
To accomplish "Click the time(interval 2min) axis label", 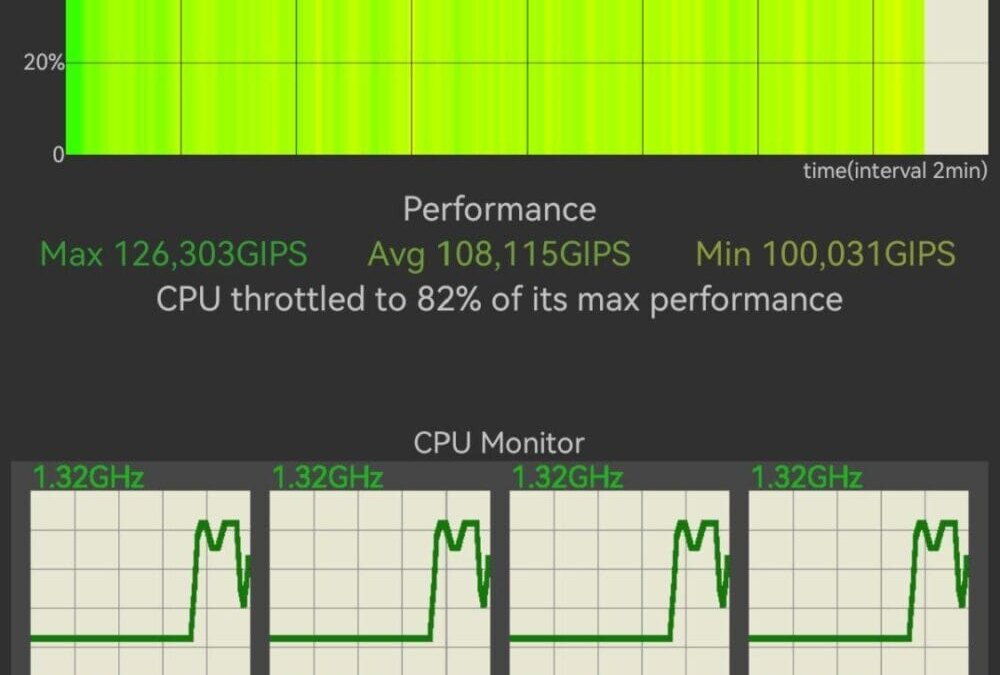I will 895,170.
